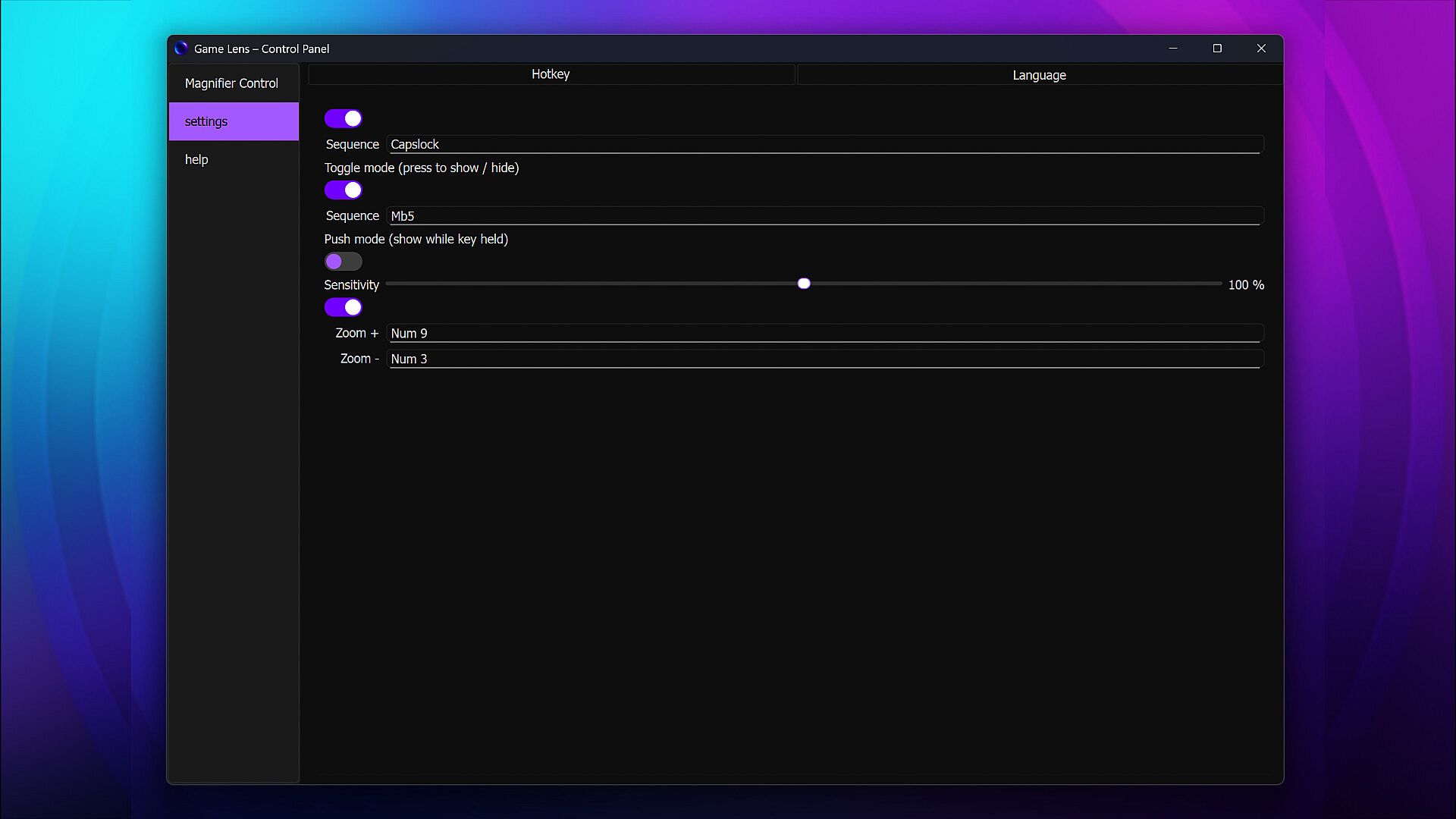Open the Hotkey tab
The image size is (1456, 819).
pyautogui.click(x=551, y=74)
